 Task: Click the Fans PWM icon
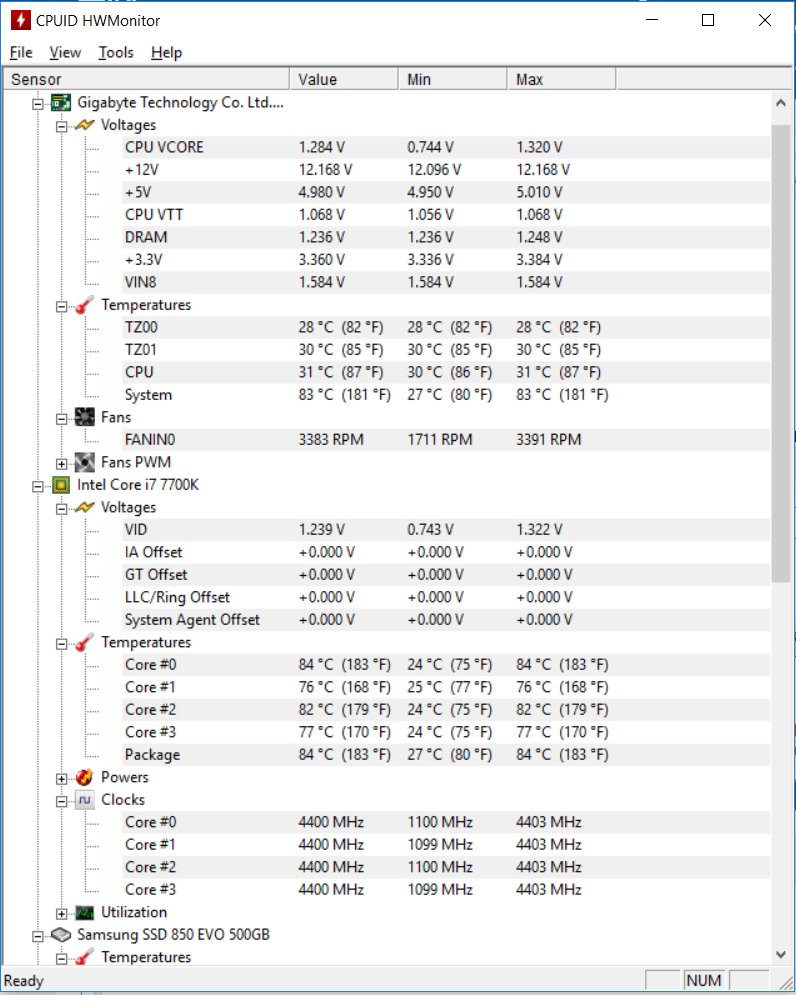click(84, 462)
